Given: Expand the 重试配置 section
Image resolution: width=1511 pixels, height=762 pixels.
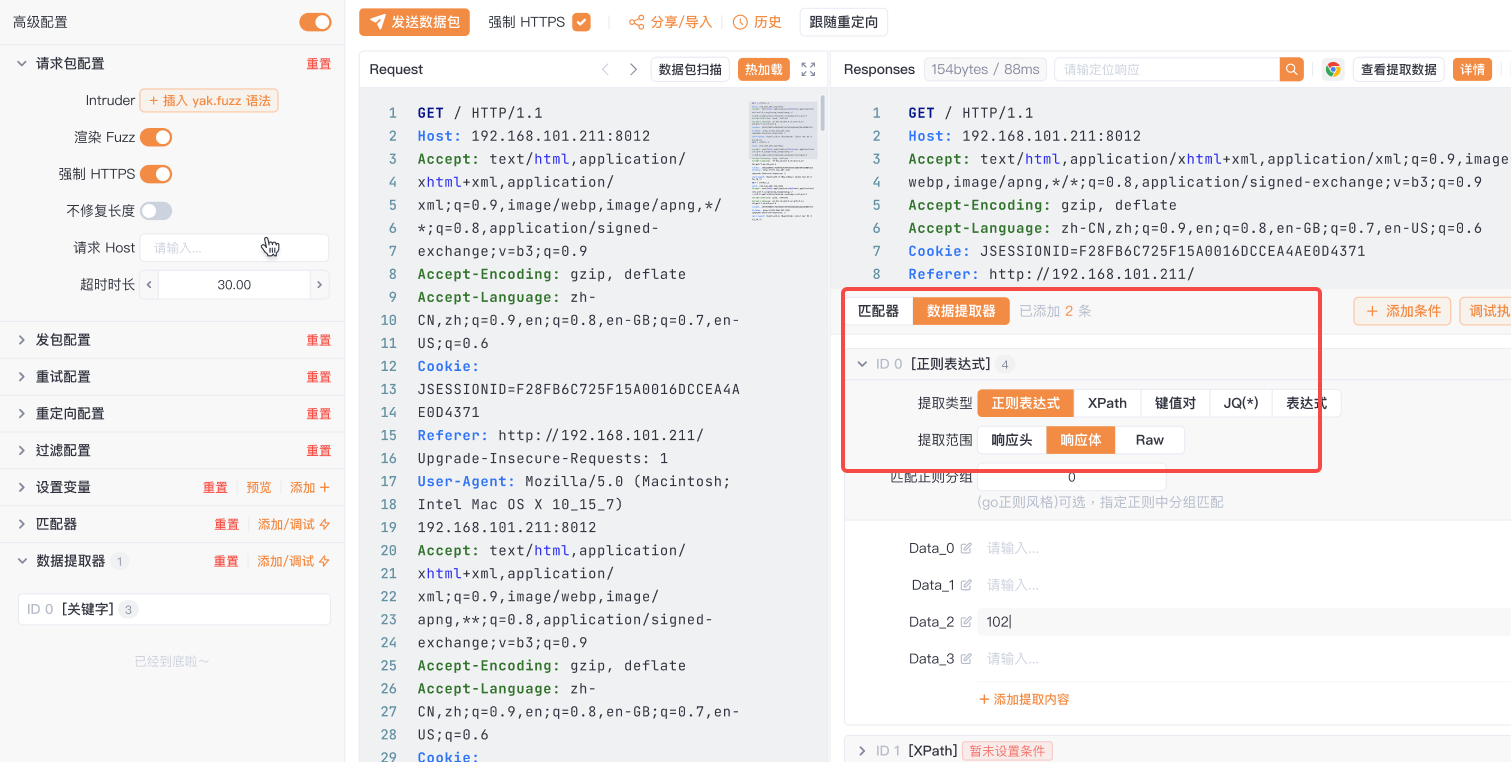Looking at the screenshot, I should pos(22,377).
